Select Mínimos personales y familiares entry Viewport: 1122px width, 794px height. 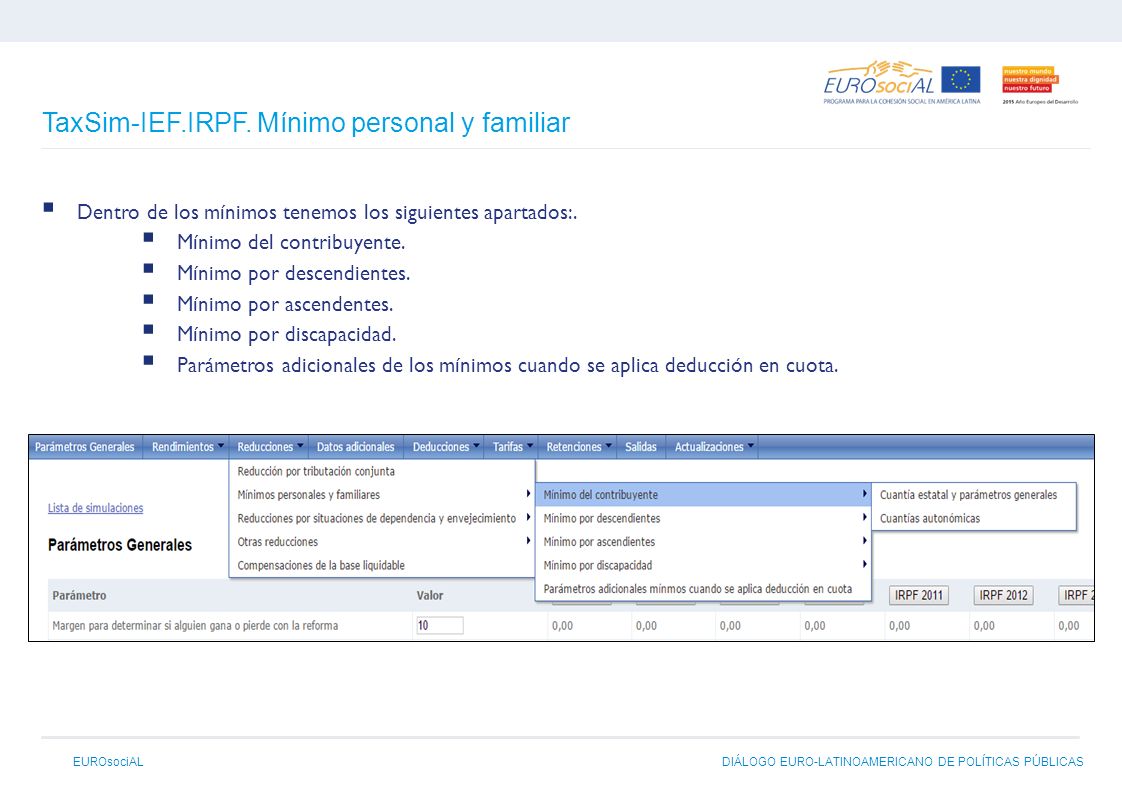tap(382, 495)
